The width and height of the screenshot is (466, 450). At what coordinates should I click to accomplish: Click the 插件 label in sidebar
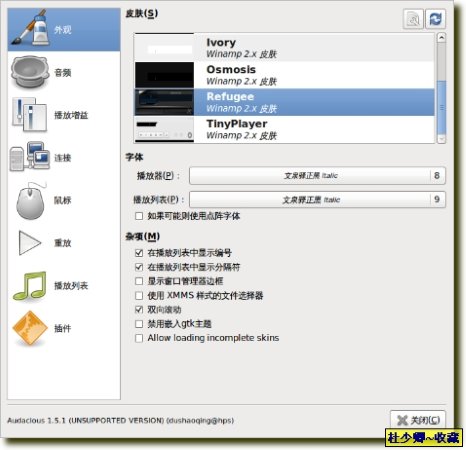(63, 328)
